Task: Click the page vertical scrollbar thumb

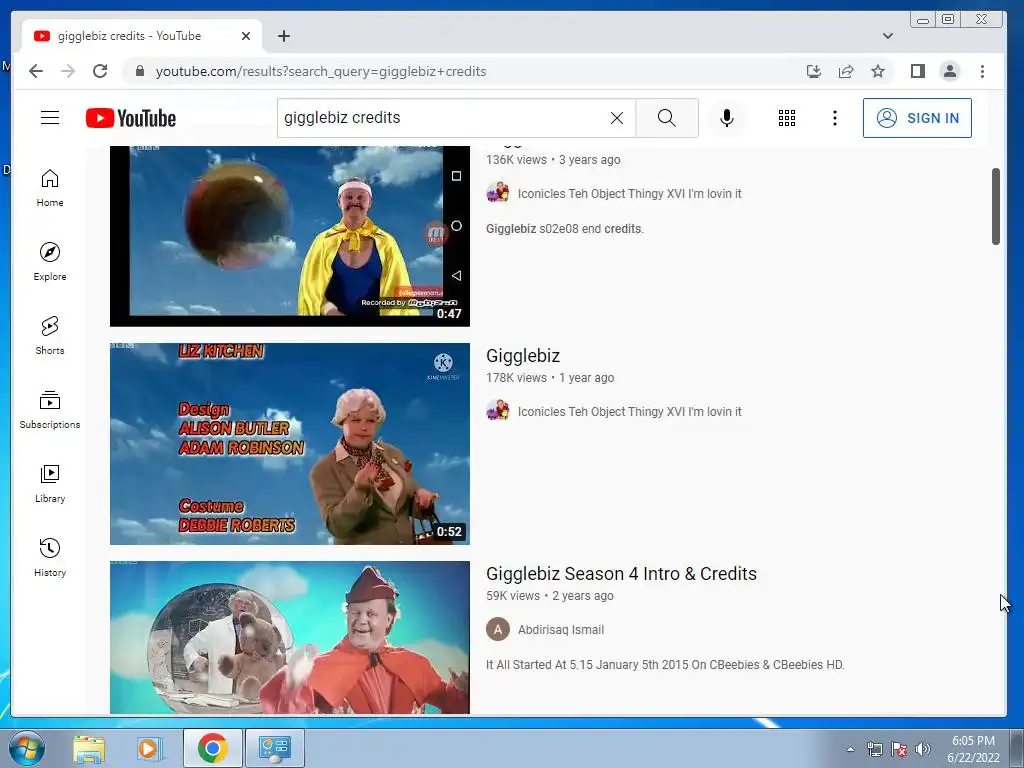Action: point(995,206)
